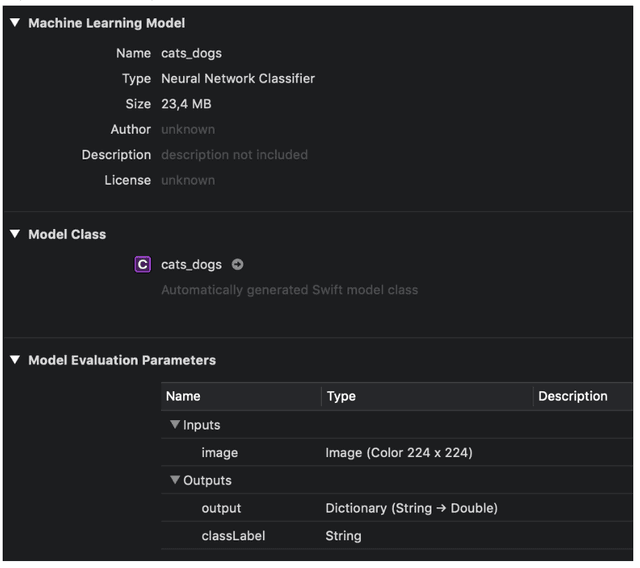Collapse the Inputs group in parameters table
This screenshot has height=568, width=640.
coord(175,425)
